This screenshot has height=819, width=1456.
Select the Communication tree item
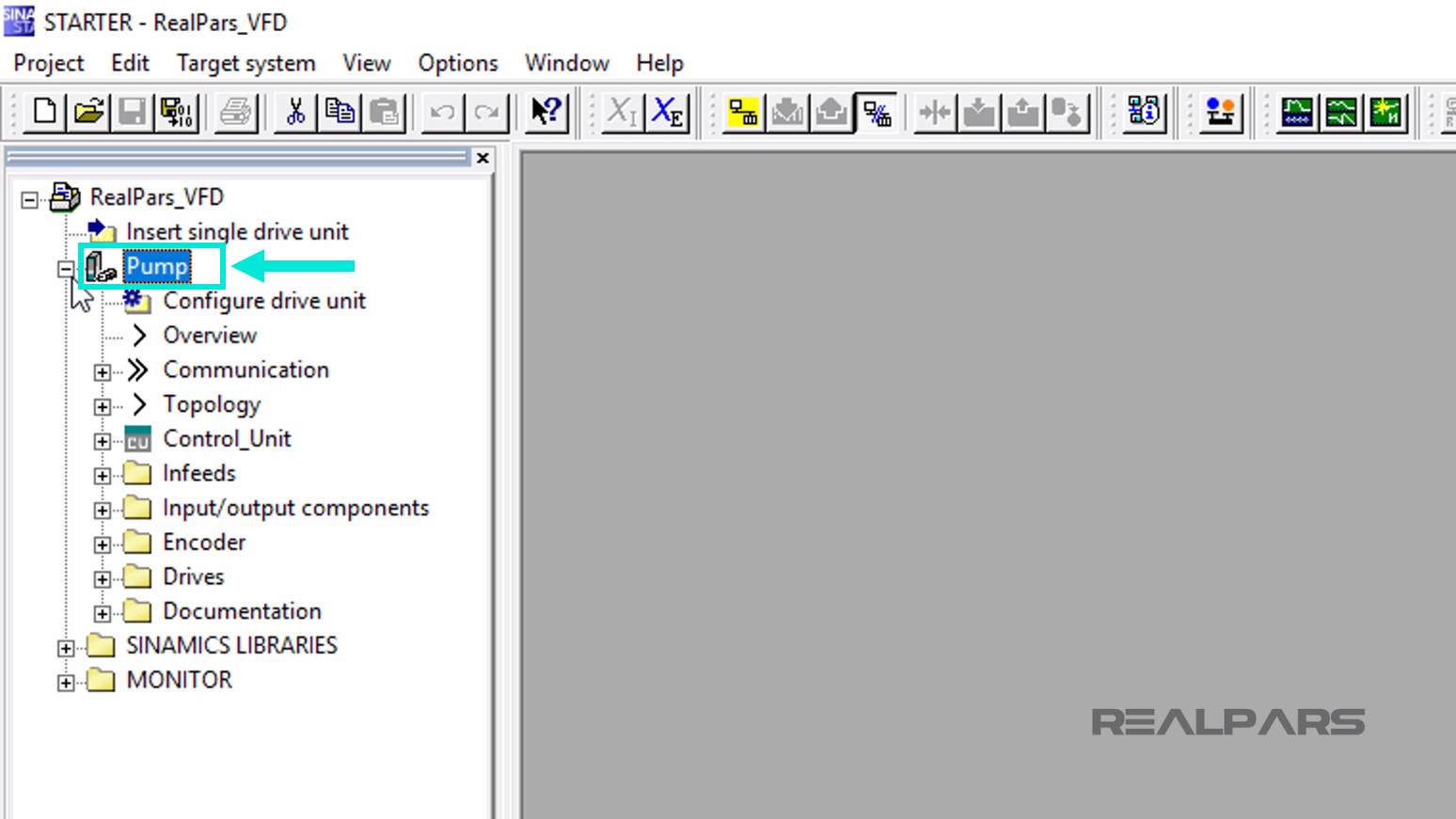click(246, 370)
